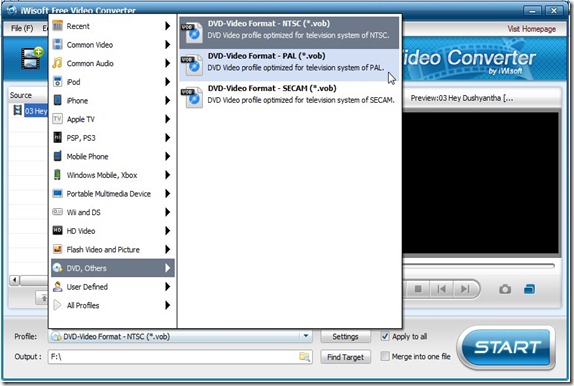Click the Apple TV icon

pyautogui.click(x=57, y=119)
